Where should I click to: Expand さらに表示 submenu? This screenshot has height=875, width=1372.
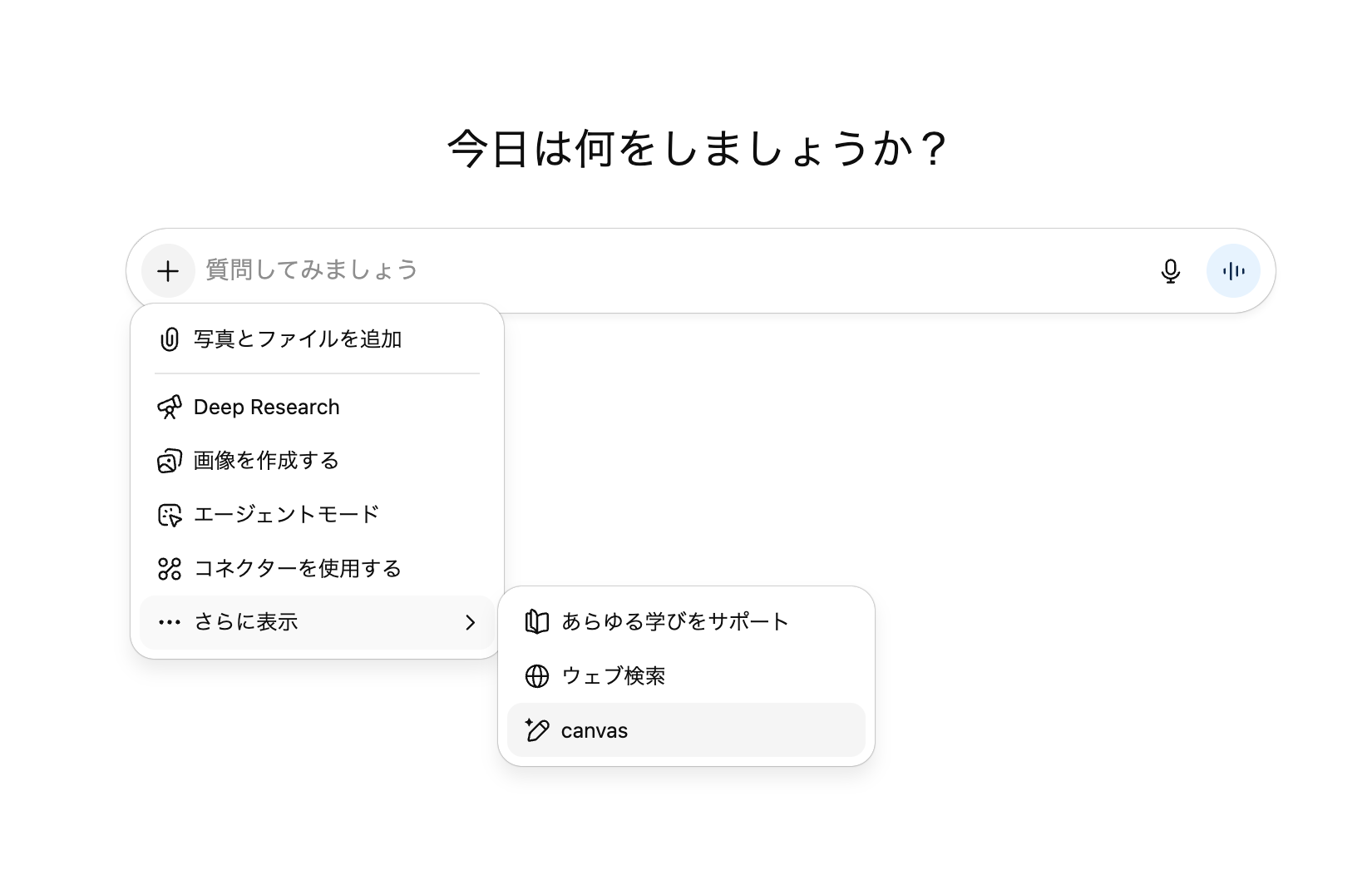point(246,622)
